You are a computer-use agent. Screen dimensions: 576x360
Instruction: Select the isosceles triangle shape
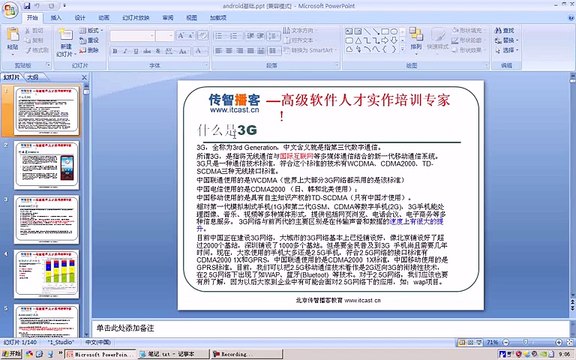click(358, 40)
